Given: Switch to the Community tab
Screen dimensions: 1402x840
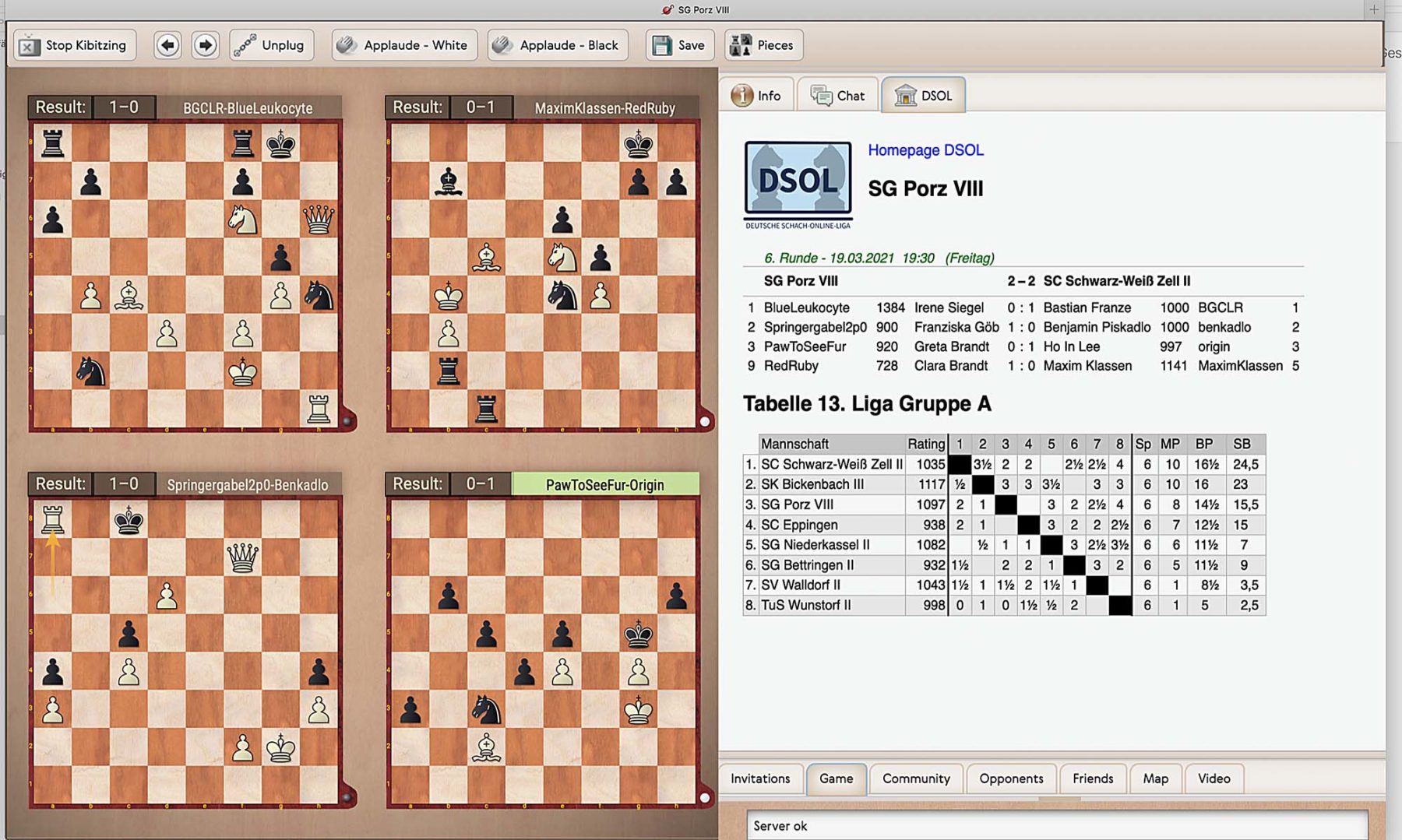Looking at the screenshot, I should 915,778.
